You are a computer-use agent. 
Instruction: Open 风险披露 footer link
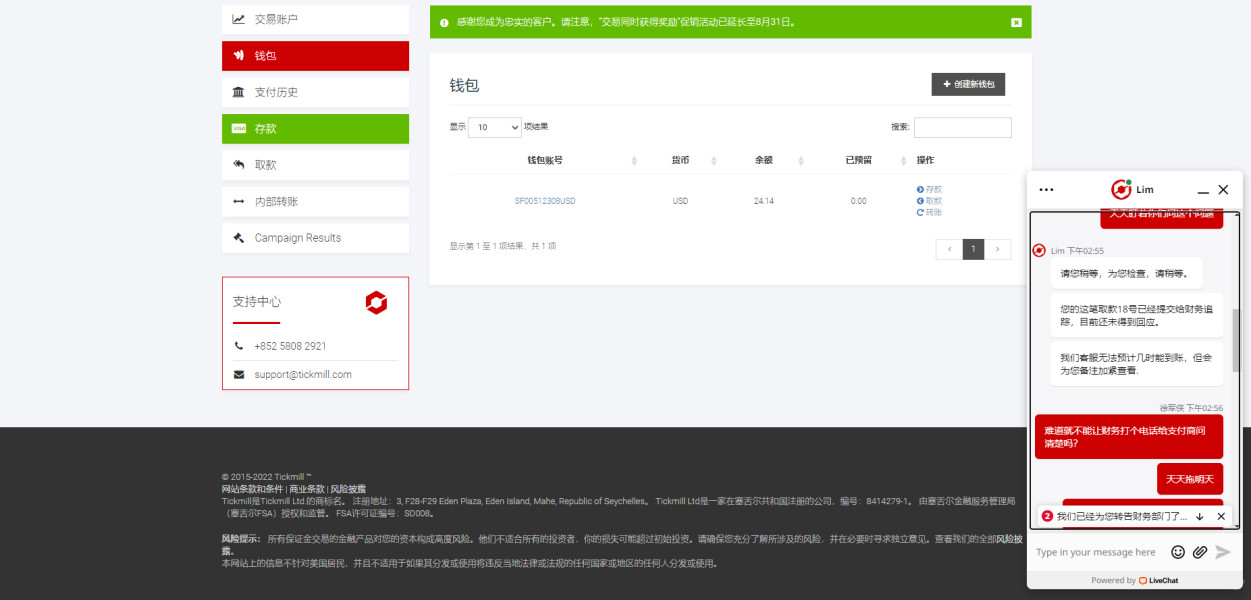pyautogui.click(x=348, y=489)
